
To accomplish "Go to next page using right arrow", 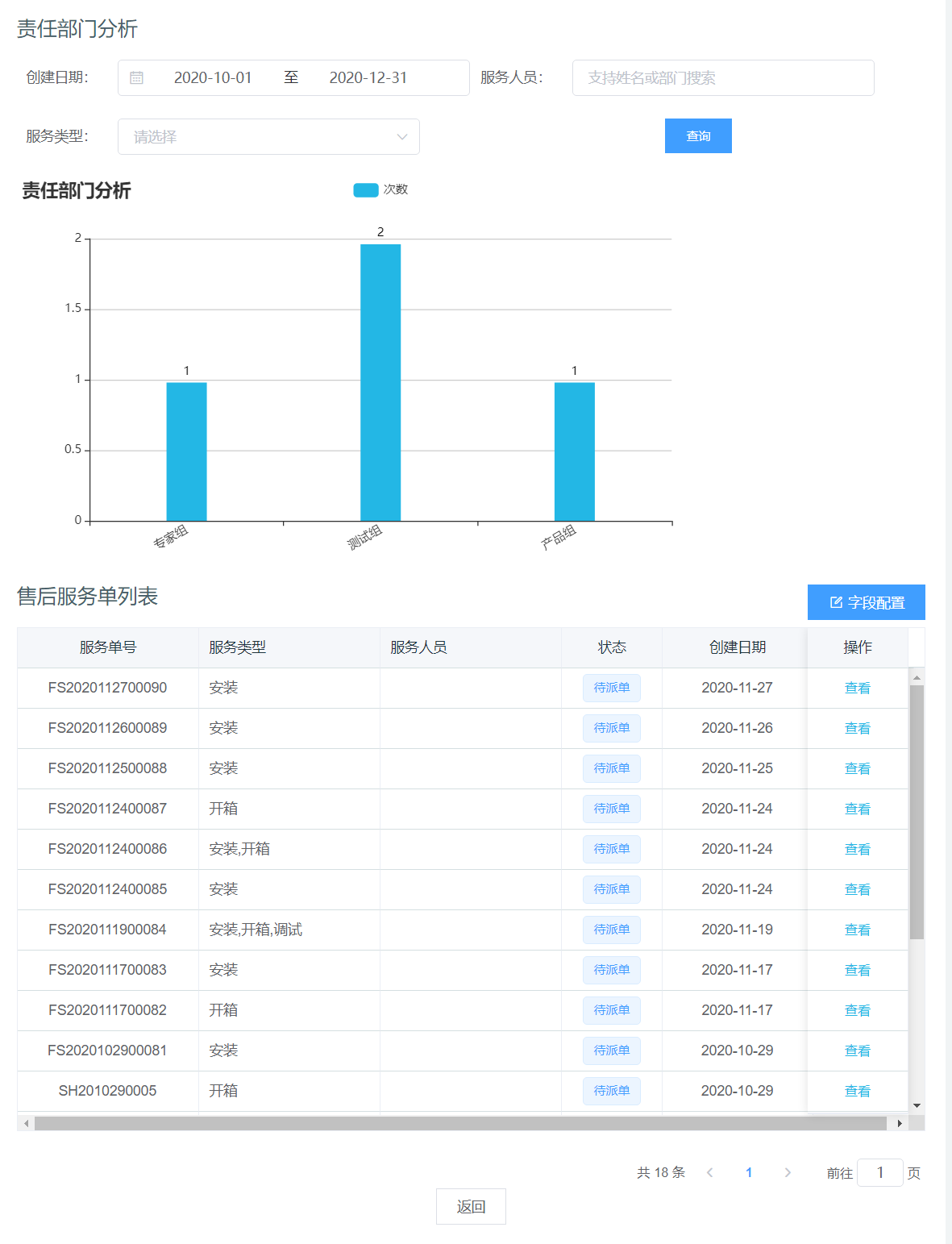I will (788, 1172).
